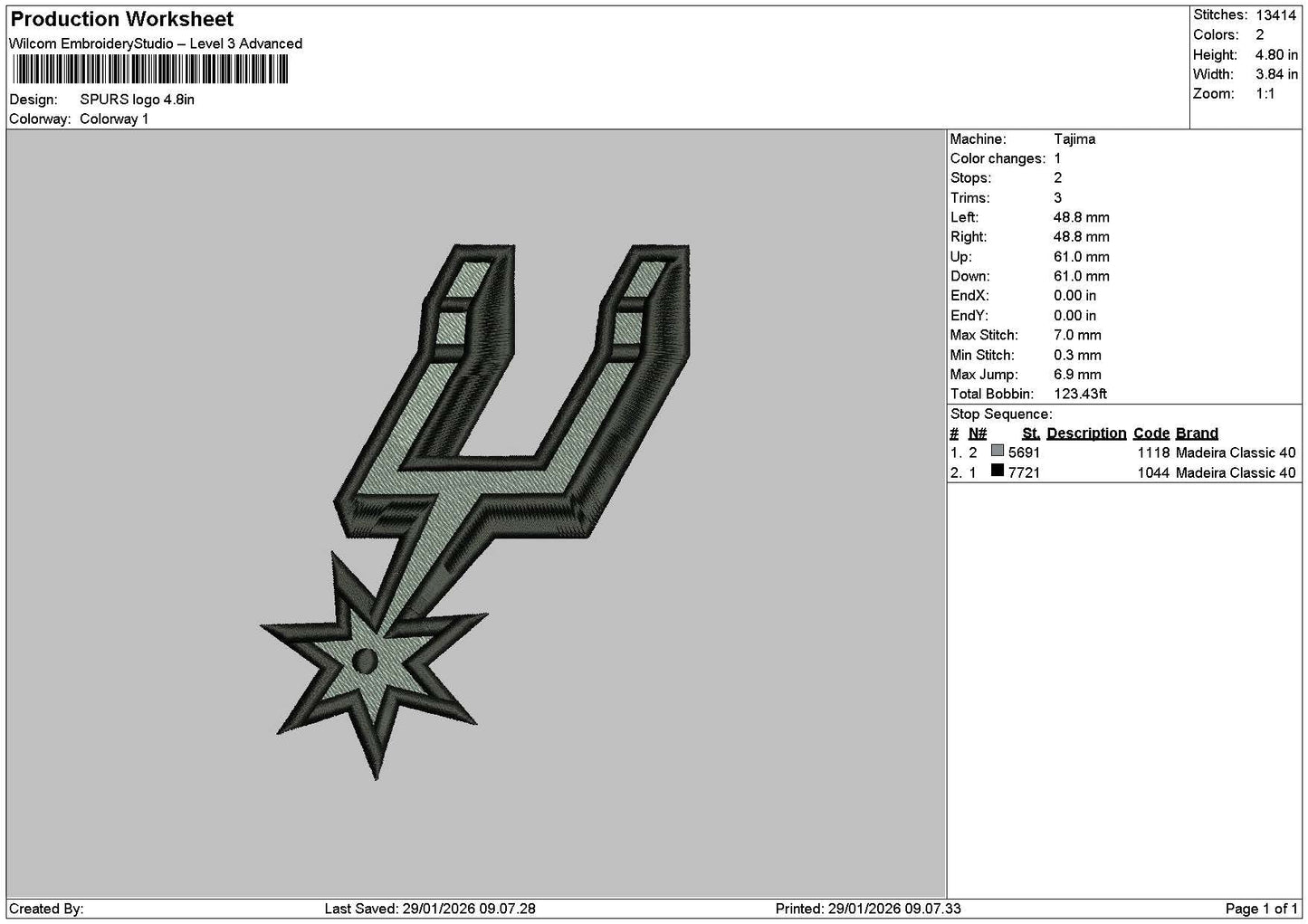
Task: Click the Description column header
Action: [x=1086, y=433]
